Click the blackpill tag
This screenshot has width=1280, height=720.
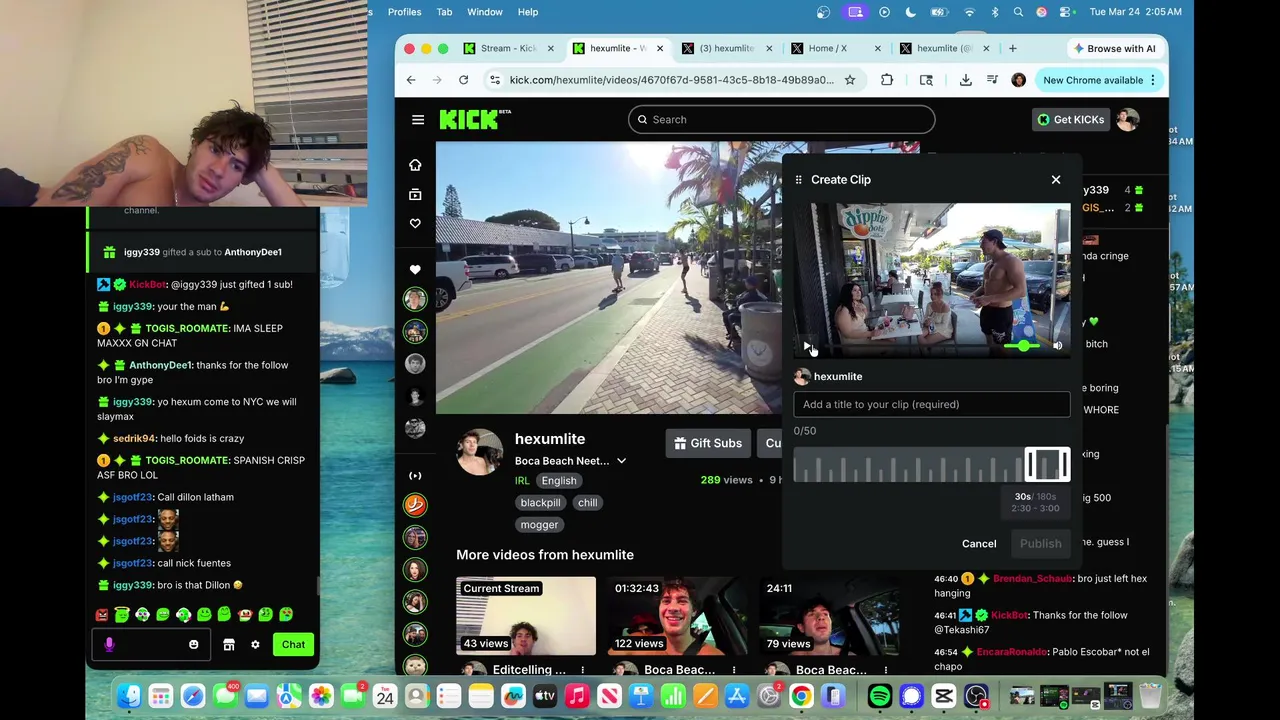(540, 503)
